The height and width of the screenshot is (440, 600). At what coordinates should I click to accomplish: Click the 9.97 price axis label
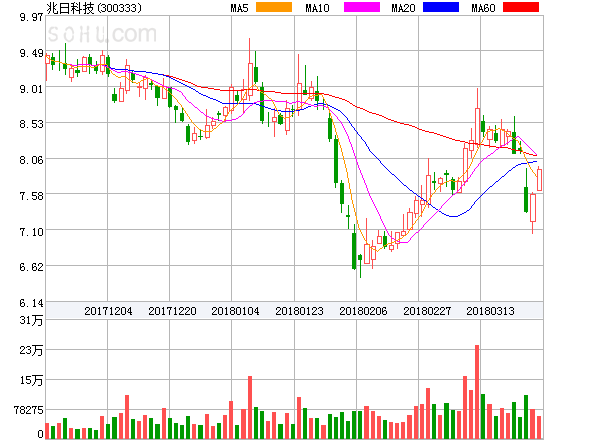31,17
